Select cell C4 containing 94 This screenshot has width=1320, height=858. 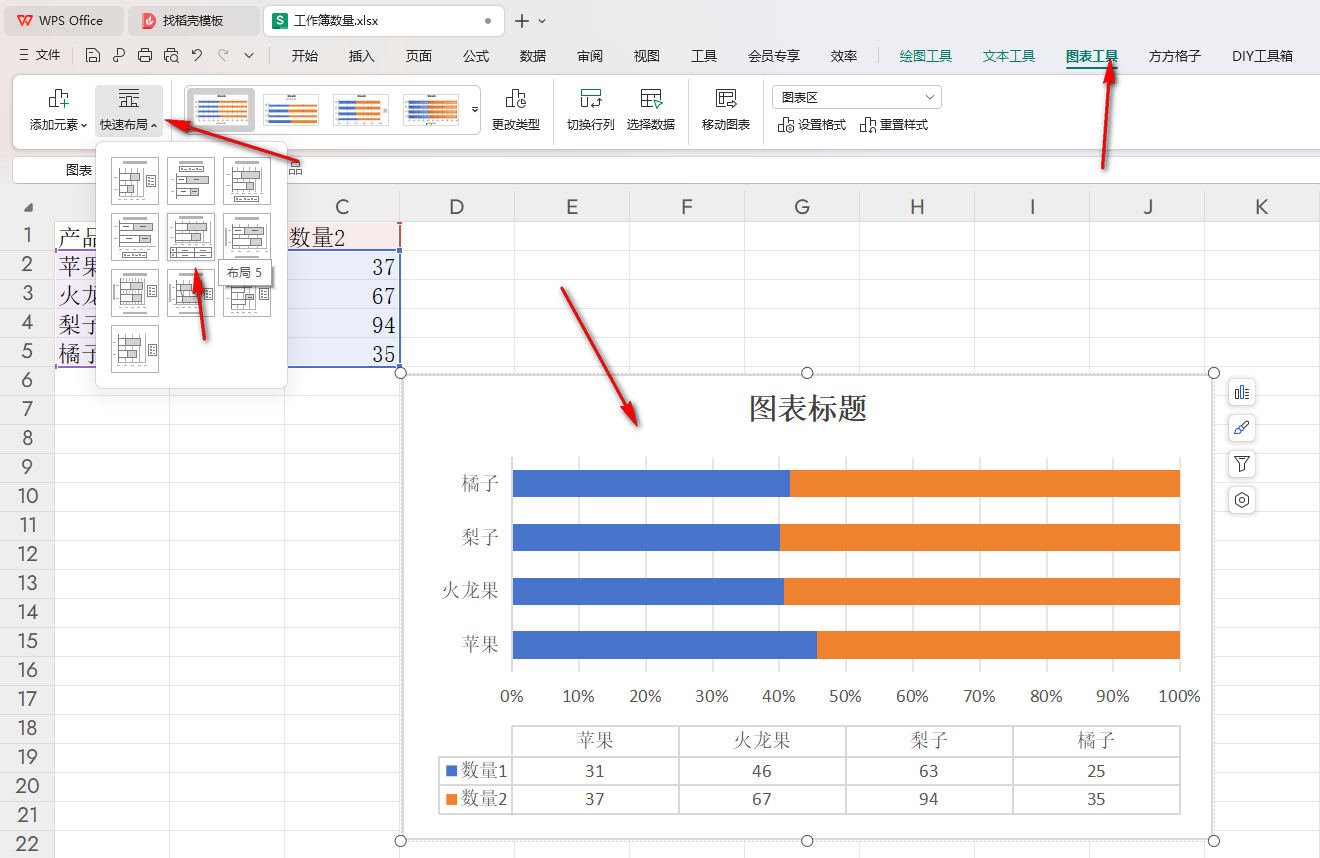point(342,325)
